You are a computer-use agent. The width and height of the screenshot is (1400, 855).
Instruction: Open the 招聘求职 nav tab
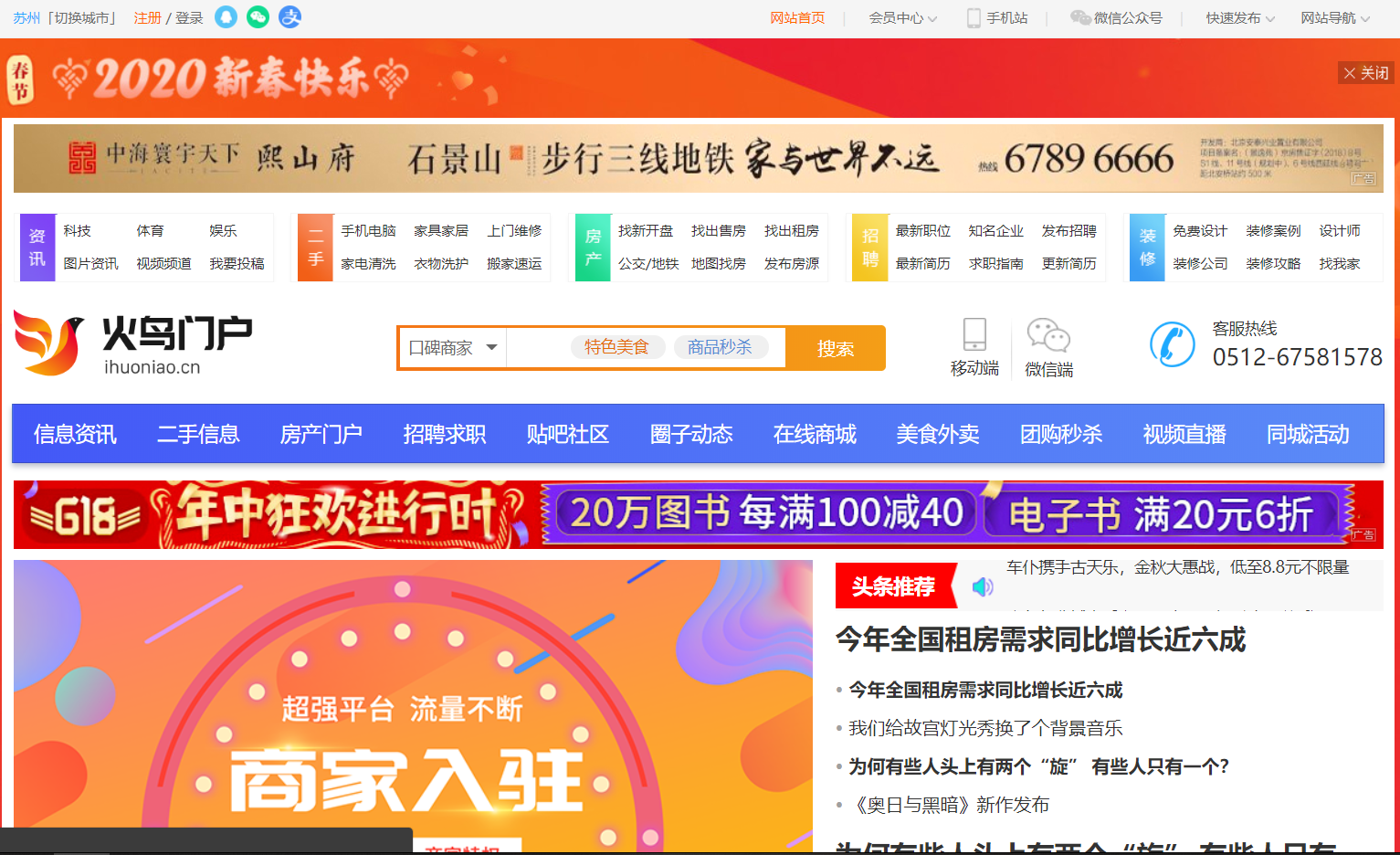coord(445,434)
